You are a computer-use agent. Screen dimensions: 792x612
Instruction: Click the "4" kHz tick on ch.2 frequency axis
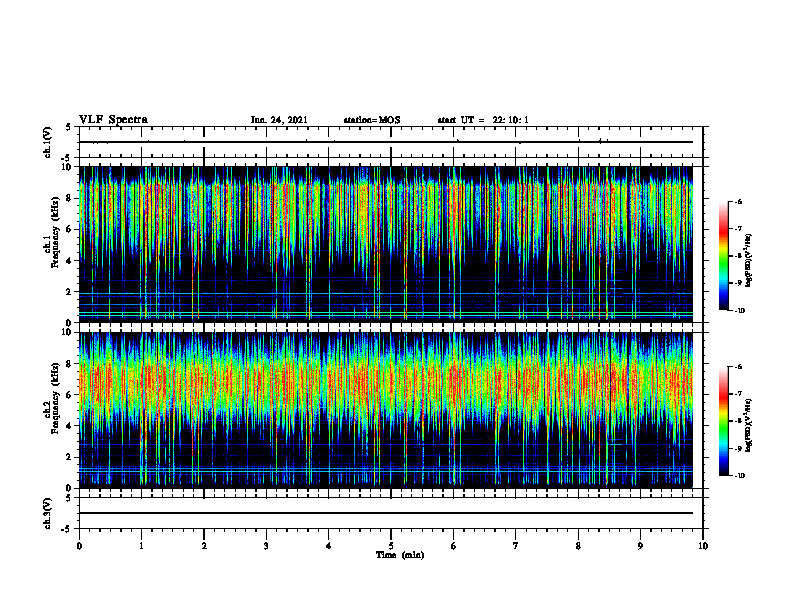click(70, 426)
